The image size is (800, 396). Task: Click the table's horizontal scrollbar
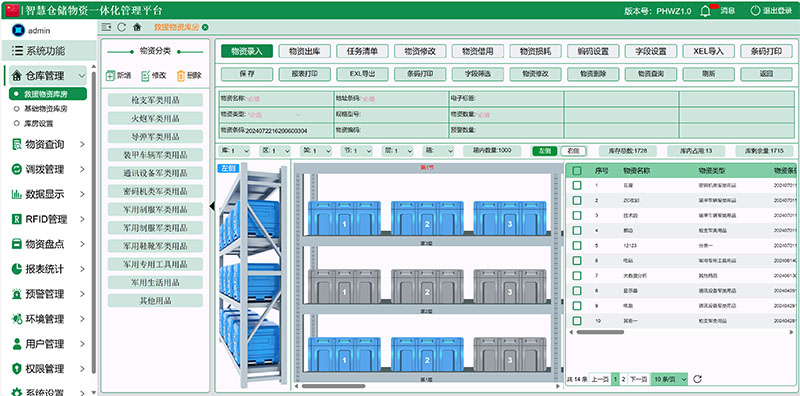pos(600,332)
